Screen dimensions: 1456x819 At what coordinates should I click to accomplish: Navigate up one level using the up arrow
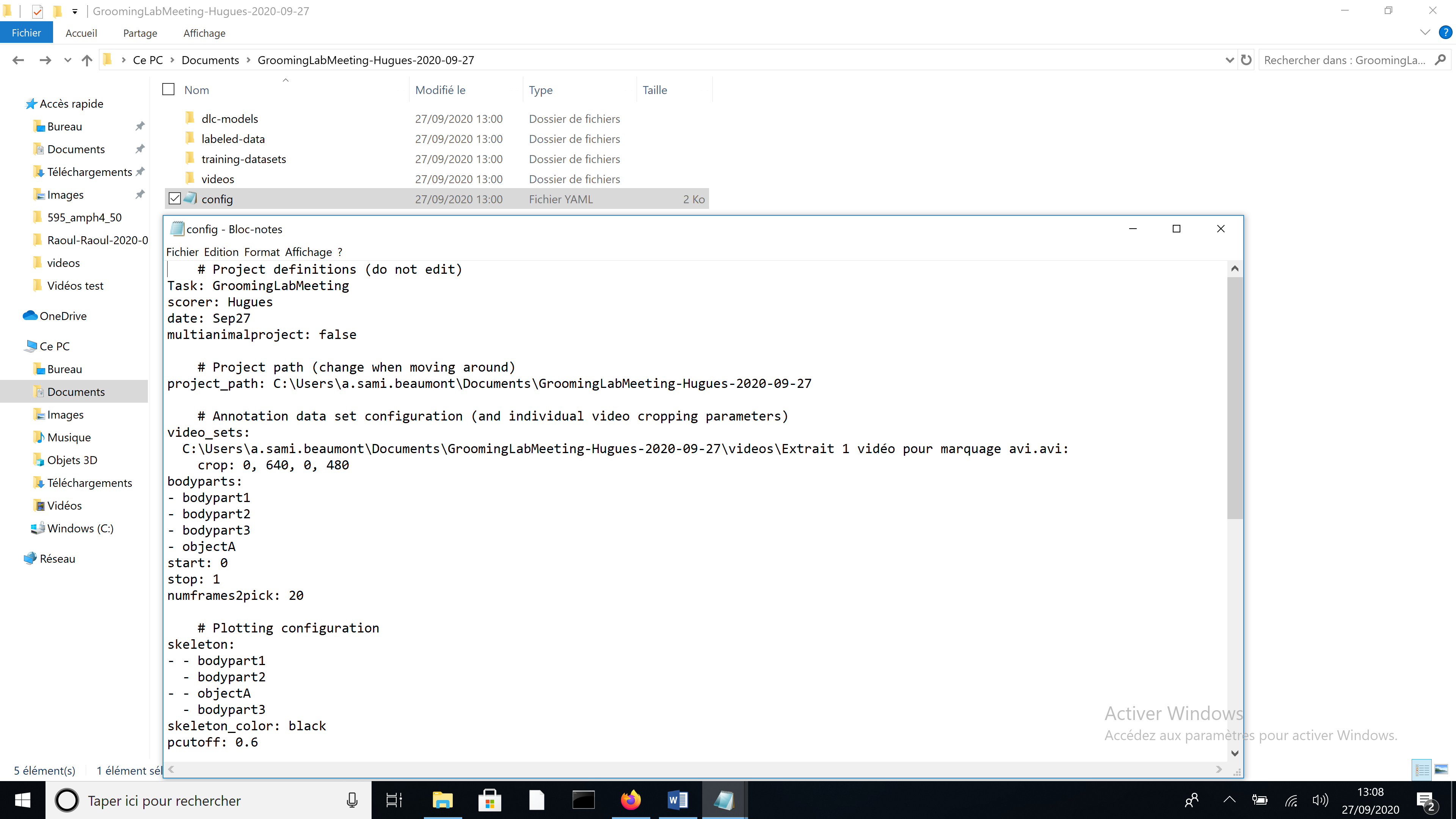pyautogui.click(x=87, y=60)
